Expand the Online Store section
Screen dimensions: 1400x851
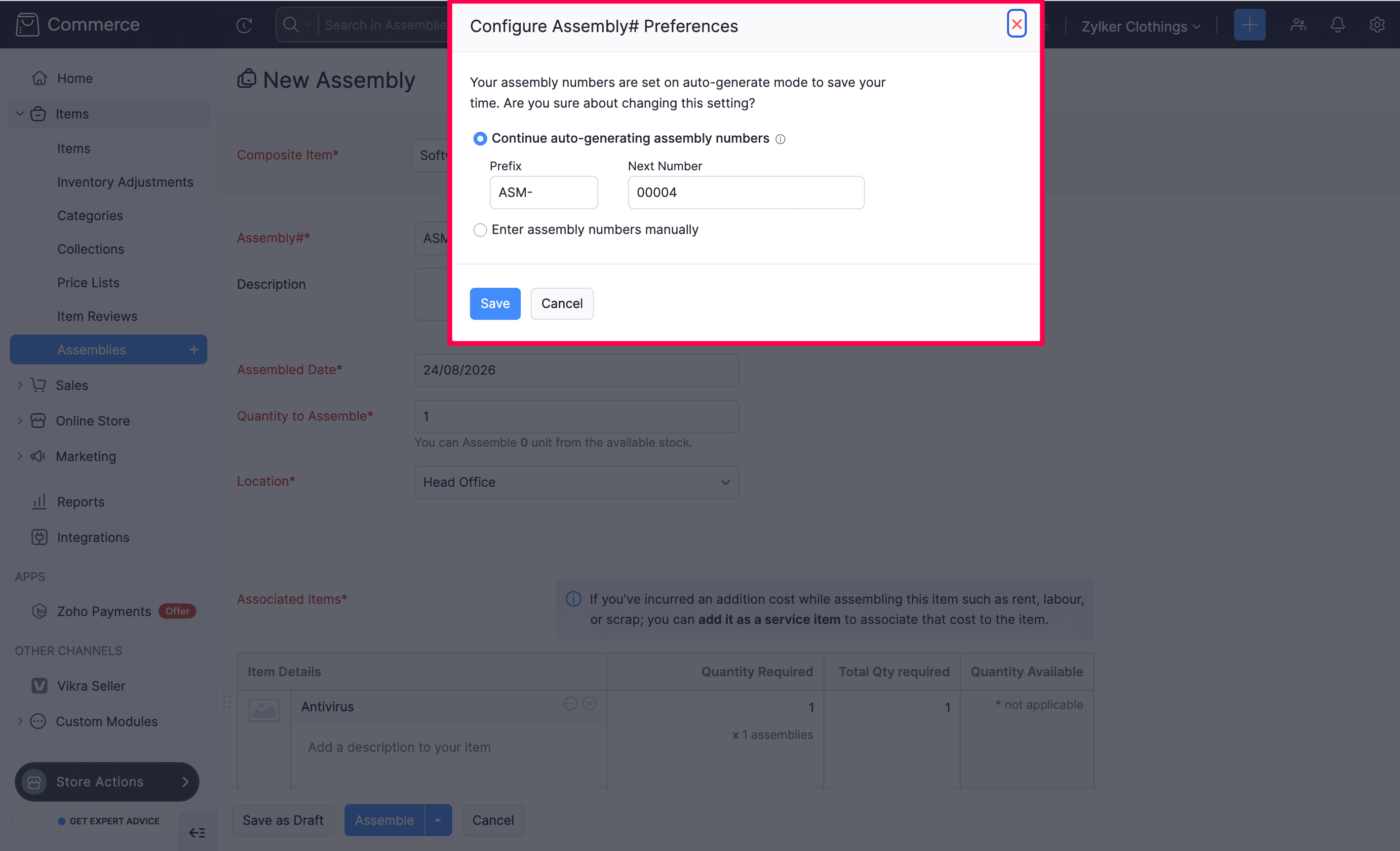20,421
